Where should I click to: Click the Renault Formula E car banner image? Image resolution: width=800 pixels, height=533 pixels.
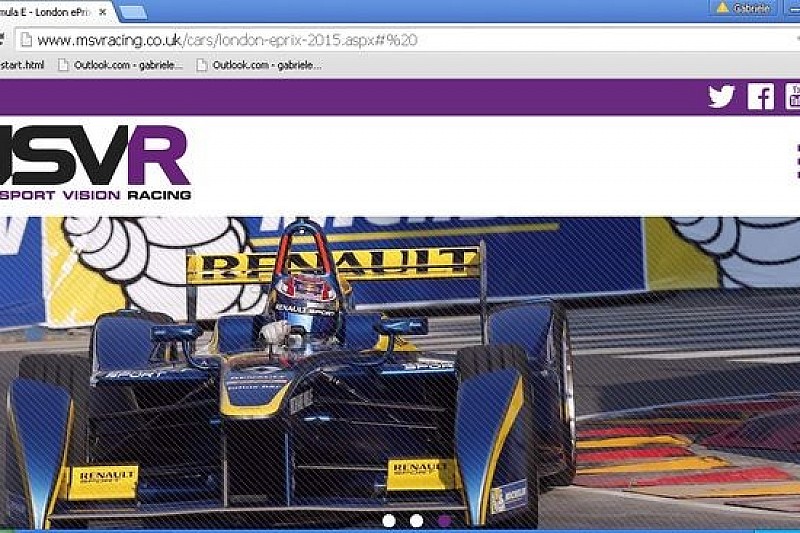pos(400,373)
